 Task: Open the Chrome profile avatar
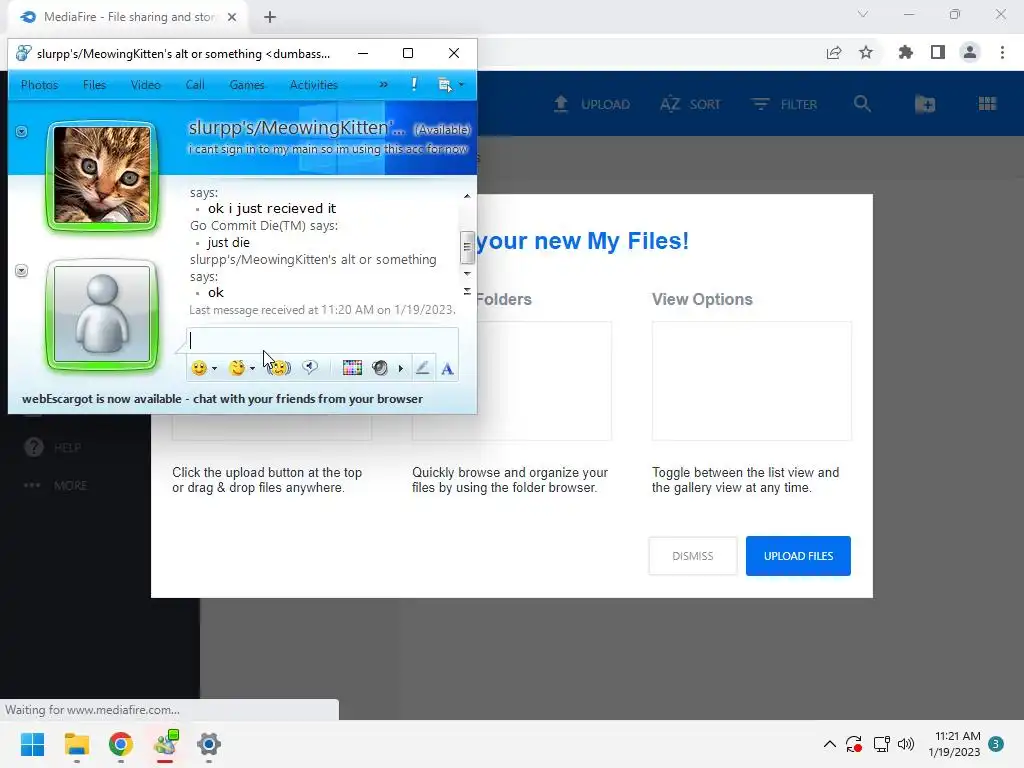[x=970, y=52]
